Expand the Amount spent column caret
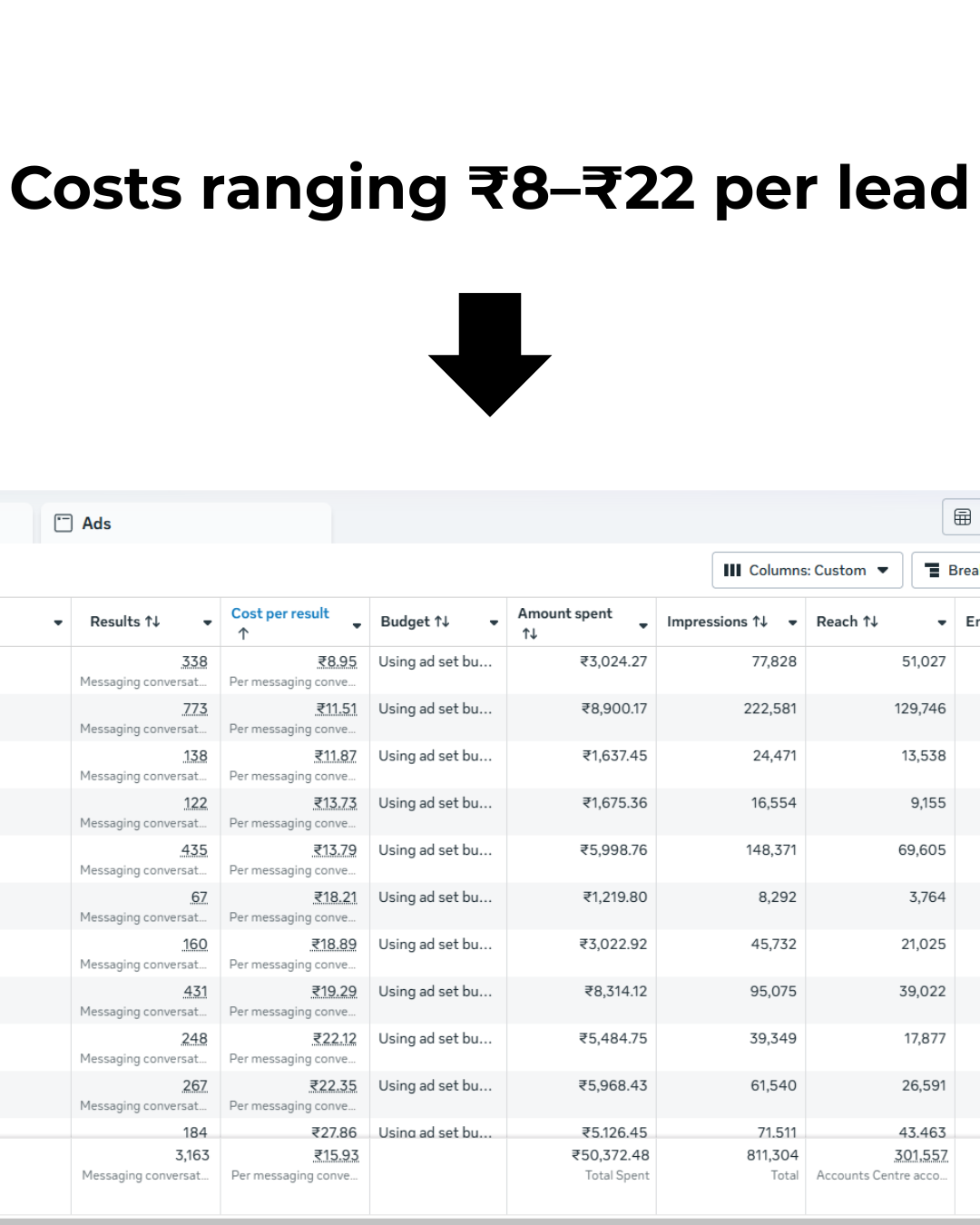The height and width of the screenshot is (1225, 980). (x=643, y=625)
